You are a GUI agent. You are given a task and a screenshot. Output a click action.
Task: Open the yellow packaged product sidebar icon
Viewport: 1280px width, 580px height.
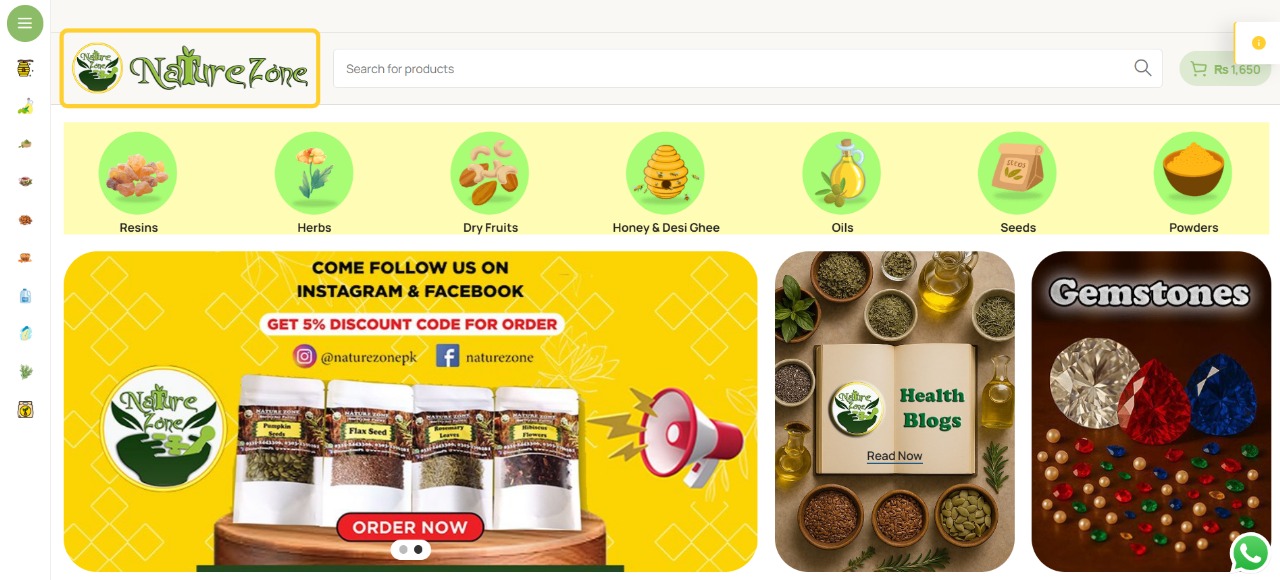click(25, 409)
